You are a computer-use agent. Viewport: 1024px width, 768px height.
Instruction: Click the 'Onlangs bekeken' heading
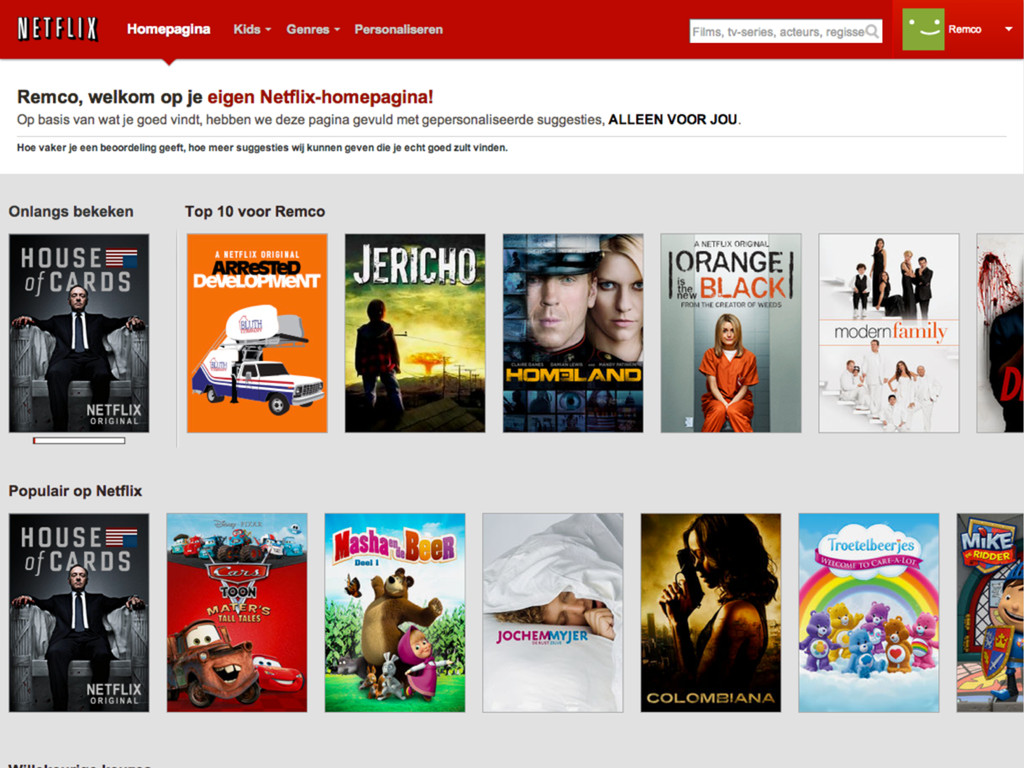coord(71,212)
